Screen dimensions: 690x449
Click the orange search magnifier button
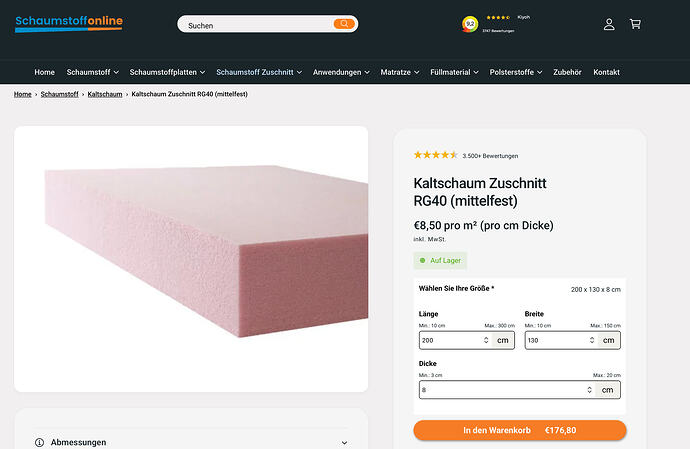(x=344, y=24)
